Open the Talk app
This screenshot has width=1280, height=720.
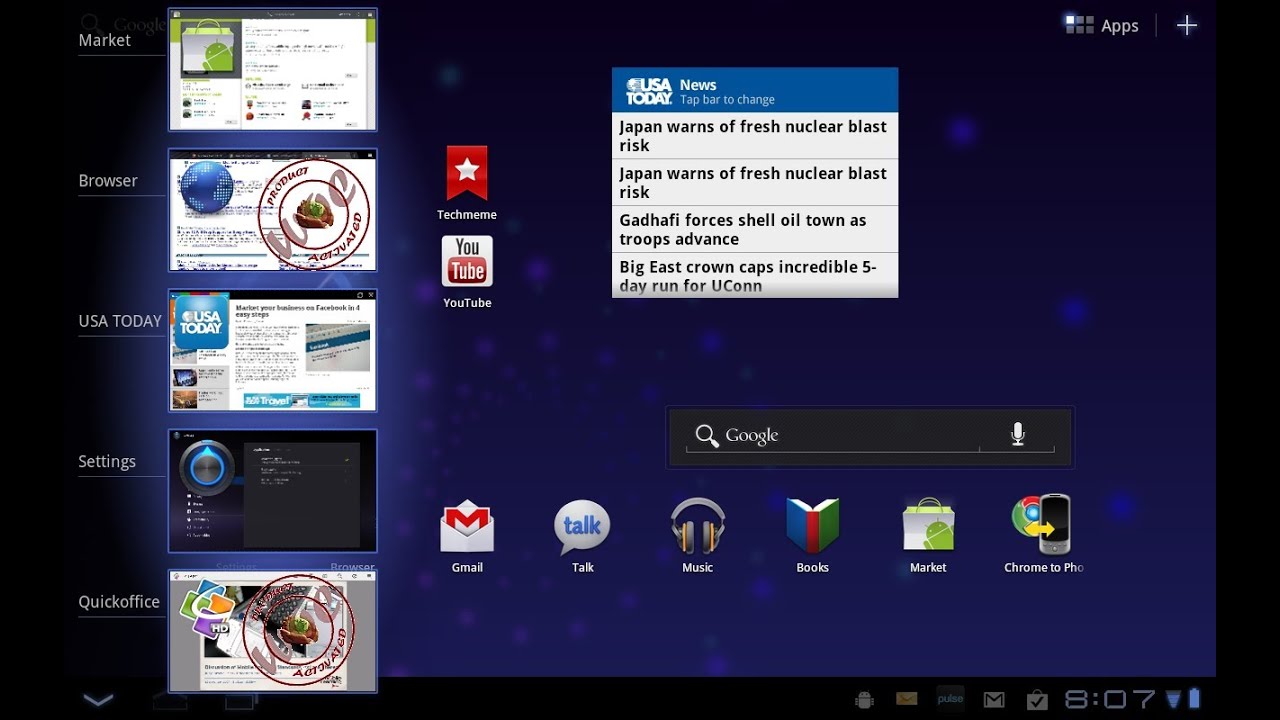582,527
